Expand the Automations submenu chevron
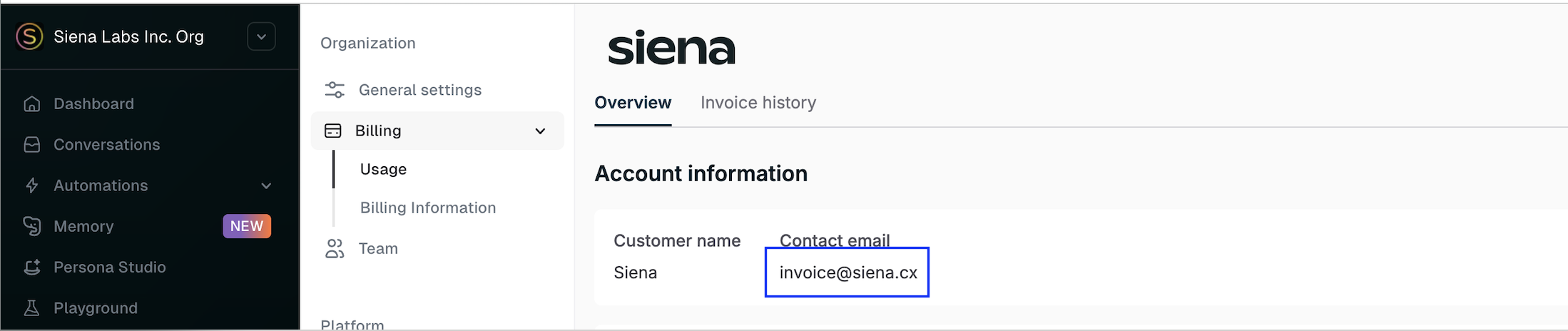The width and height of the screenshot is (1568, 331). tap(266, 186)
